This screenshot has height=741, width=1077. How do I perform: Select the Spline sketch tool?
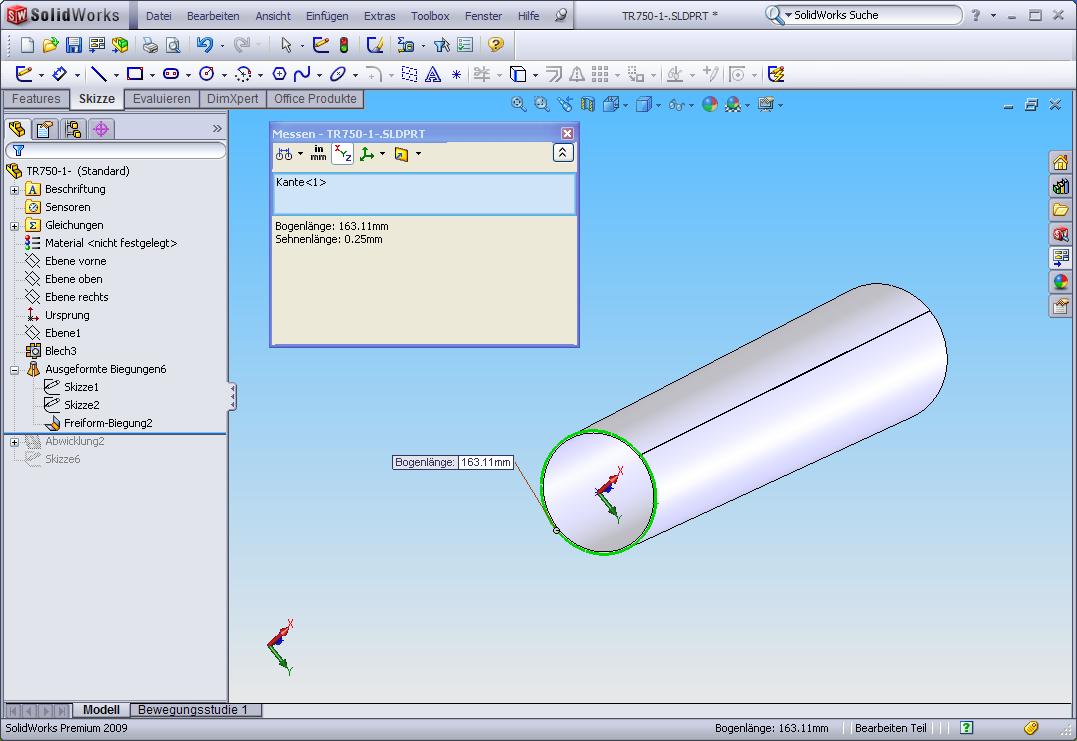tap(302, 74)
